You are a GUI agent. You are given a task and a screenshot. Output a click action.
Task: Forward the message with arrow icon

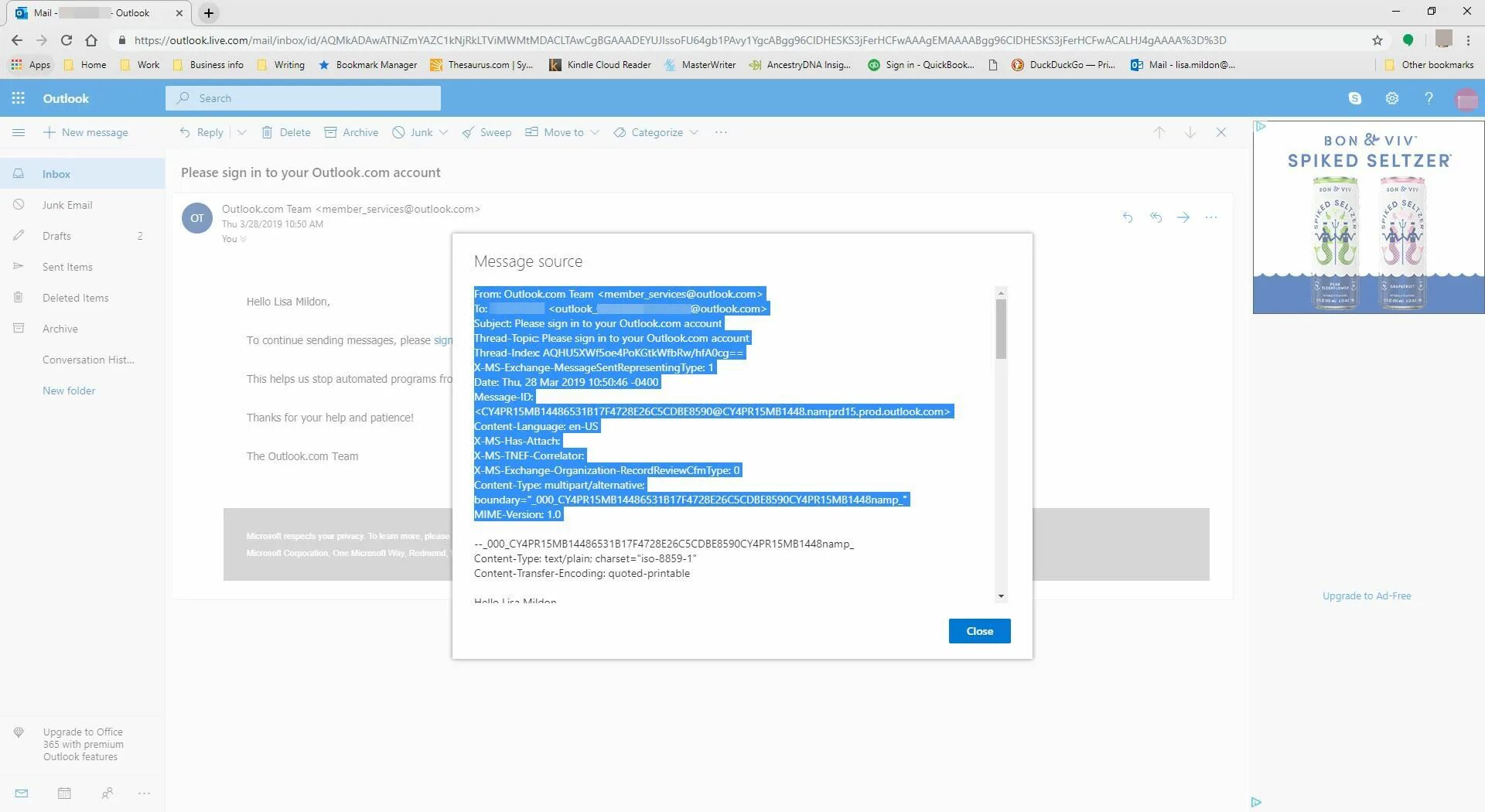[x=1183, y=217]
